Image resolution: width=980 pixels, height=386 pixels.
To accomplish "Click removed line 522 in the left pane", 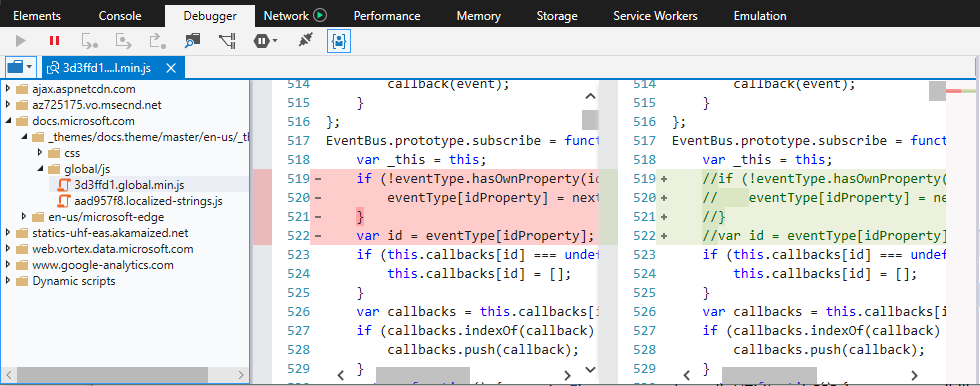I will [x=454, y=235].
